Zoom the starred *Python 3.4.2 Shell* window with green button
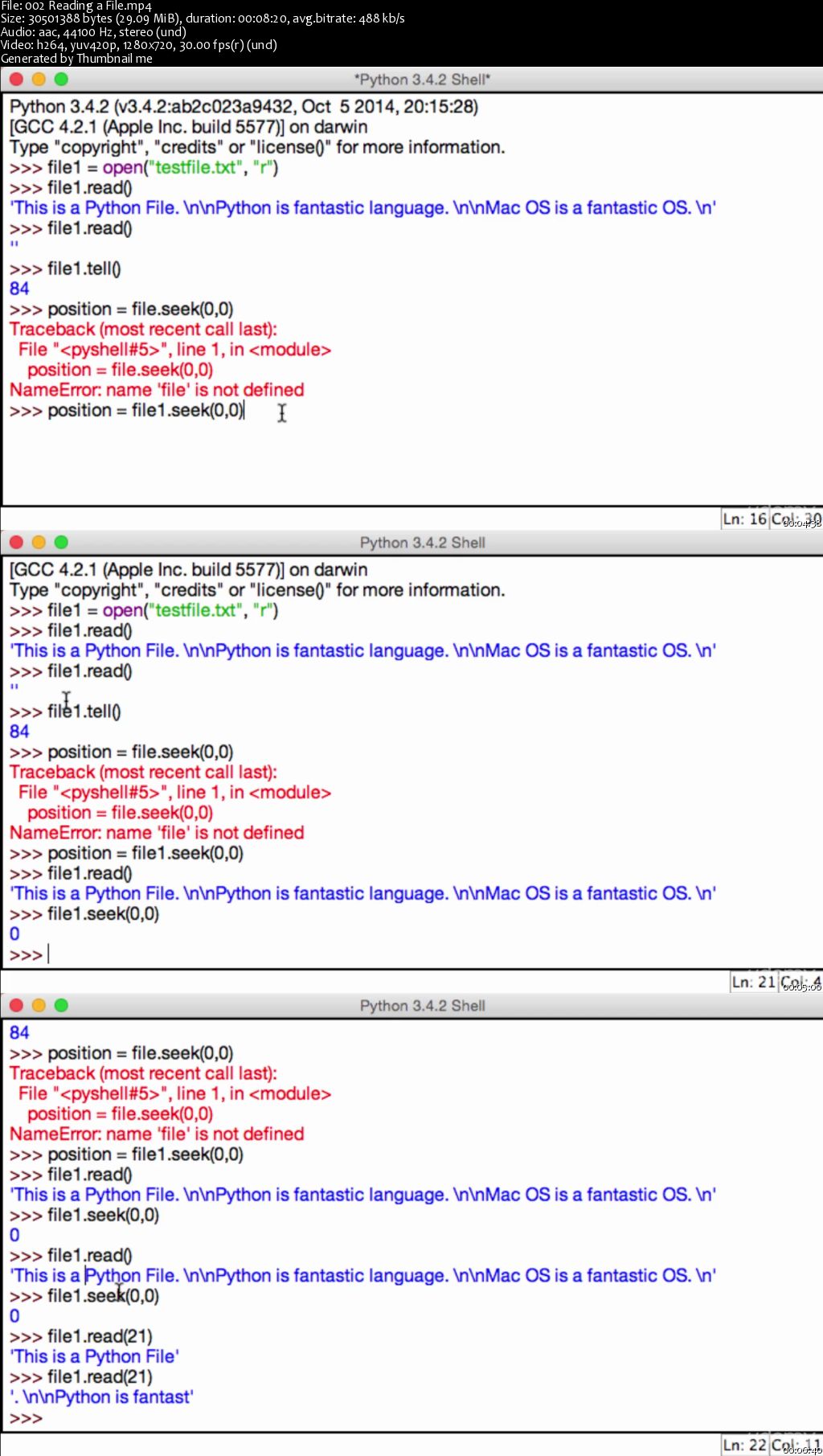This screenshot has height=1456, width=823. point(61,79)
